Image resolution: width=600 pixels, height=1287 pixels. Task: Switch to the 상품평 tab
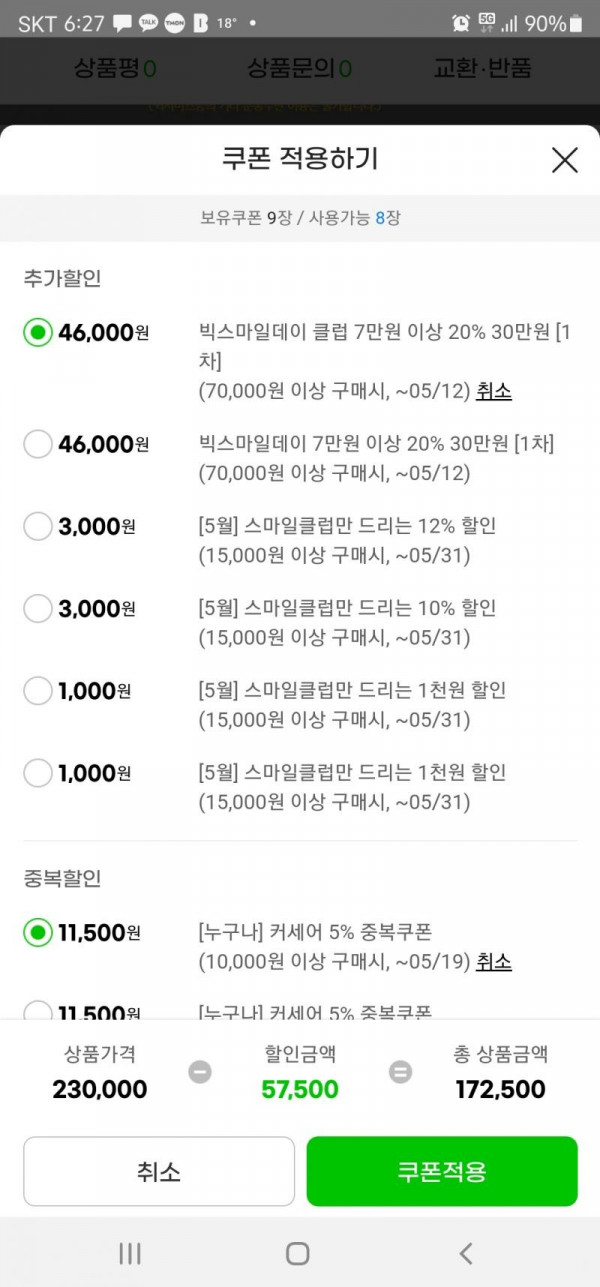[114, 68]
